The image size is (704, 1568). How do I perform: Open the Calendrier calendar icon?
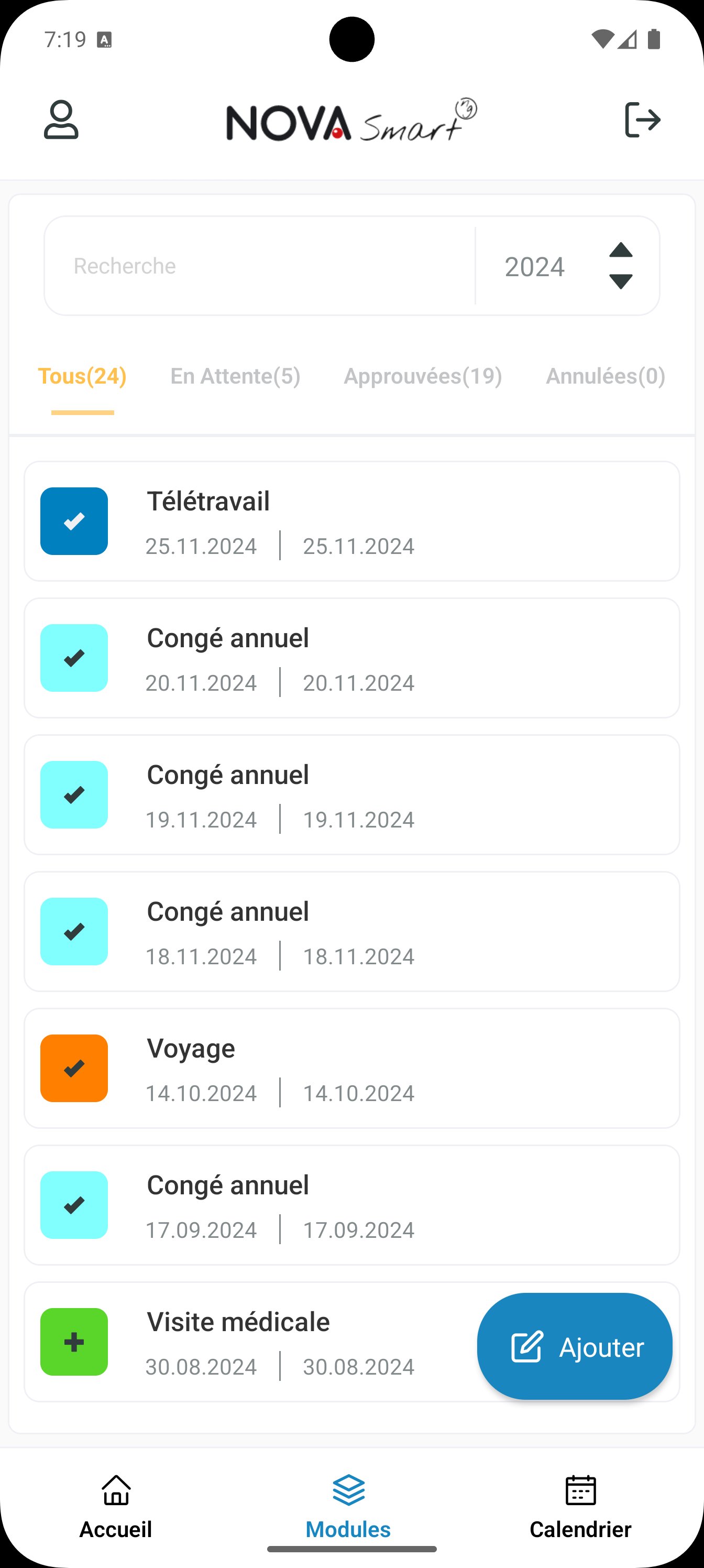coord(580,1490)
